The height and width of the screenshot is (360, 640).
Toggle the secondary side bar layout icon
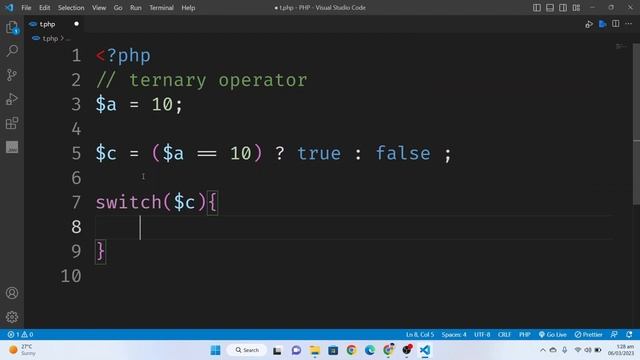(x=563, y=8)
